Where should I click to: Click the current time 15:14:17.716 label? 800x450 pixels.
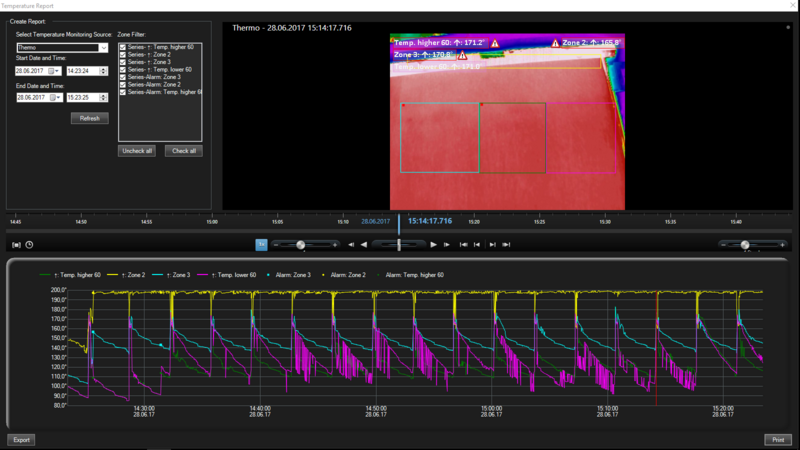(430, 221)
